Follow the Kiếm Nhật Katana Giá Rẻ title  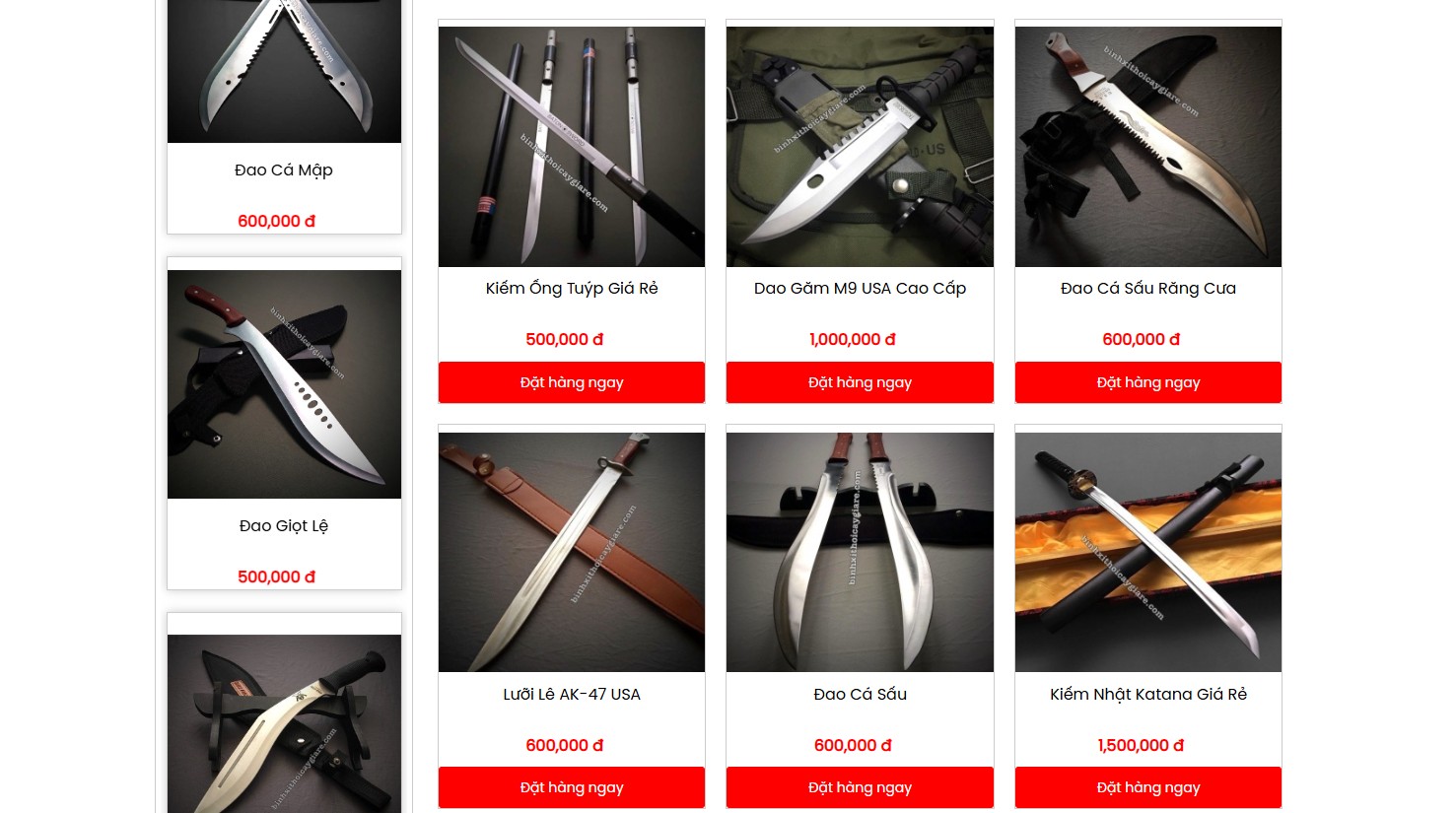coord(1148,694)
